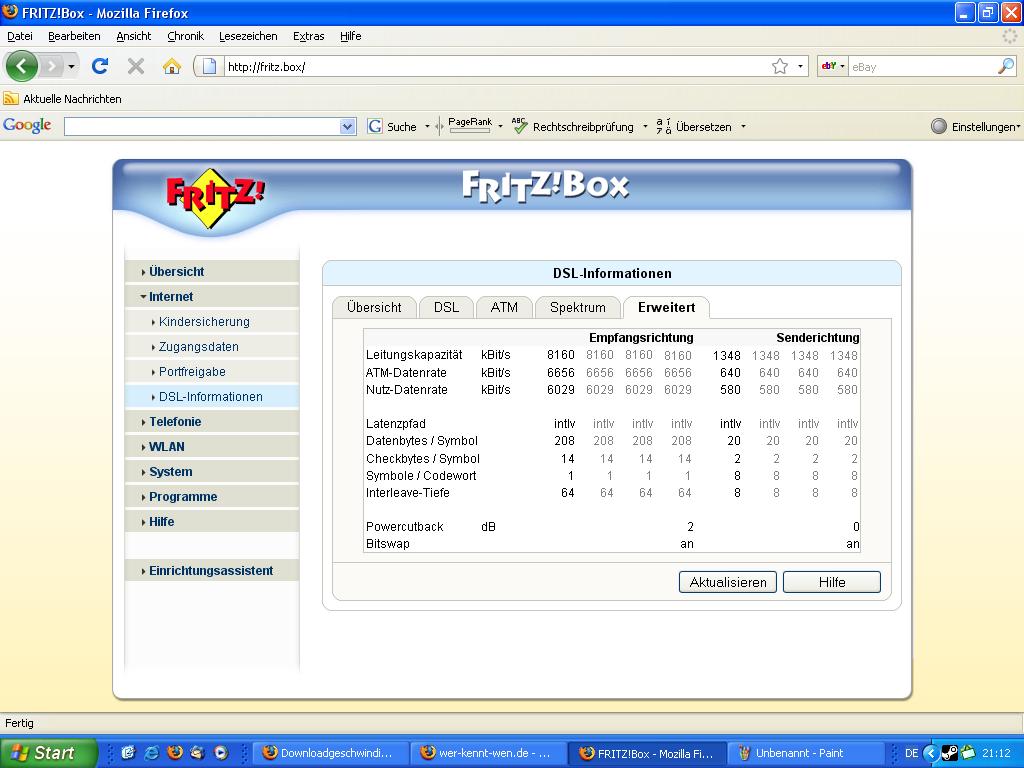Open the Google search box dropdown
1024x768 pixels.
[x=347, y=127]
